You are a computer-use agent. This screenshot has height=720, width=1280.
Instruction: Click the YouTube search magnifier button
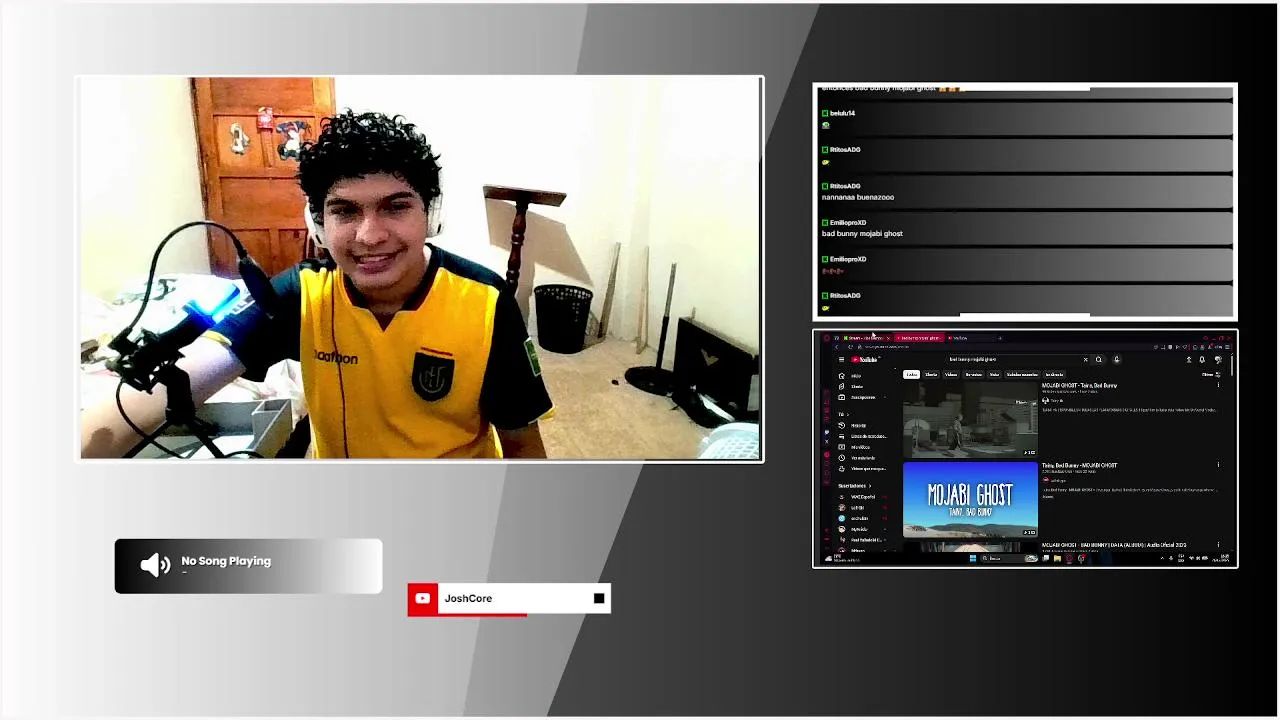click(1099, 360)
